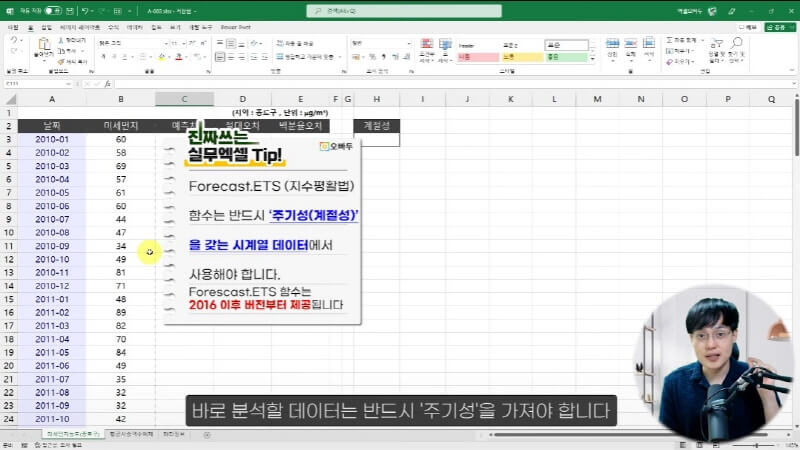This screenshot has height=450, width=800.
Task: Toggle Italic formatting
Action: tap(114, 57)
